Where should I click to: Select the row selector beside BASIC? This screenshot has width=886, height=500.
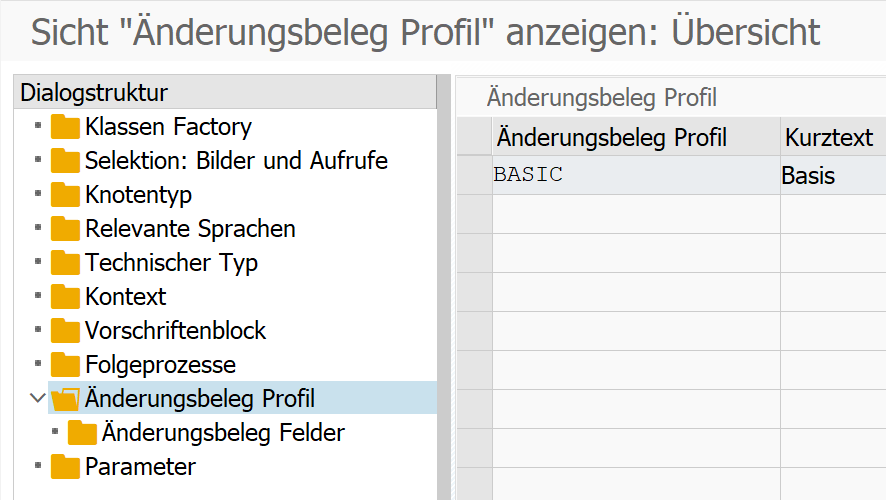474,175
